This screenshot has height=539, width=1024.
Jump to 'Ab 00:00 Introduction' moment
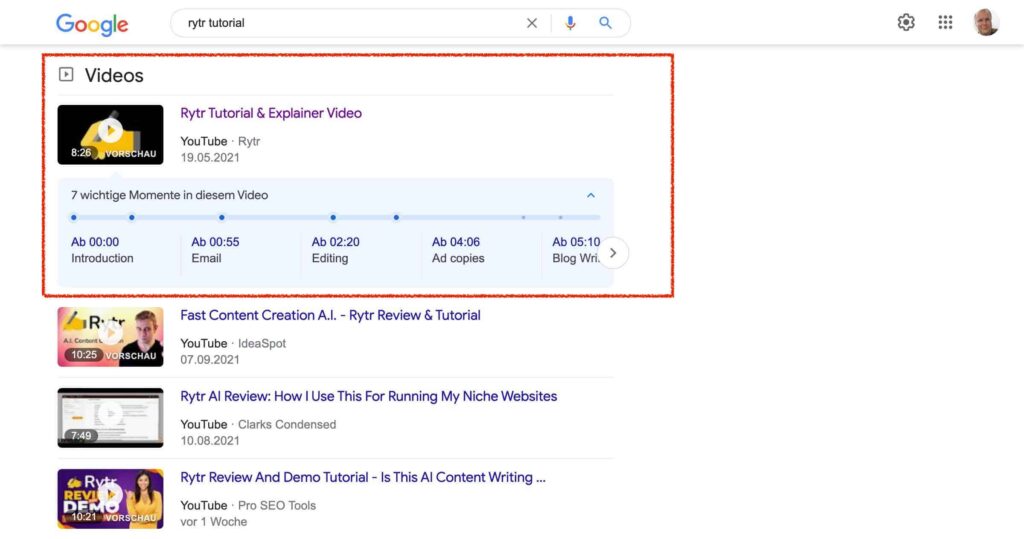(103, 250)
